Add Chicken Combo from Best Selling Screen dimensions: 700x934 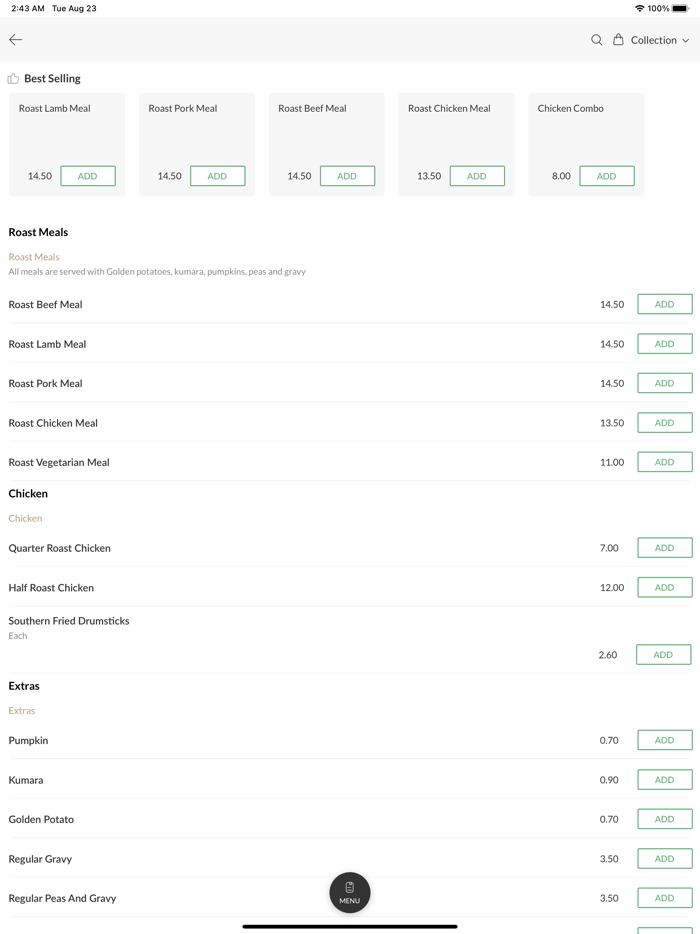click(x=606, y=176)
